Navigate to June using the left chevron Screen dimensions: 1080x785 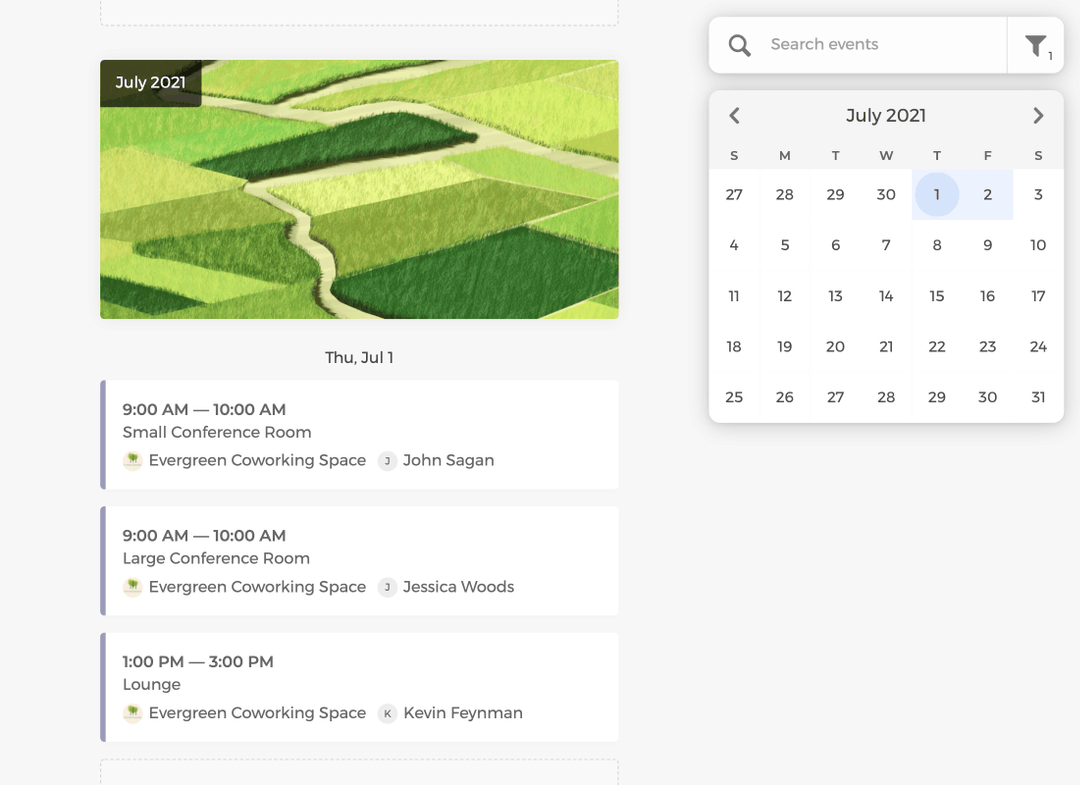[x=734, y=115]
